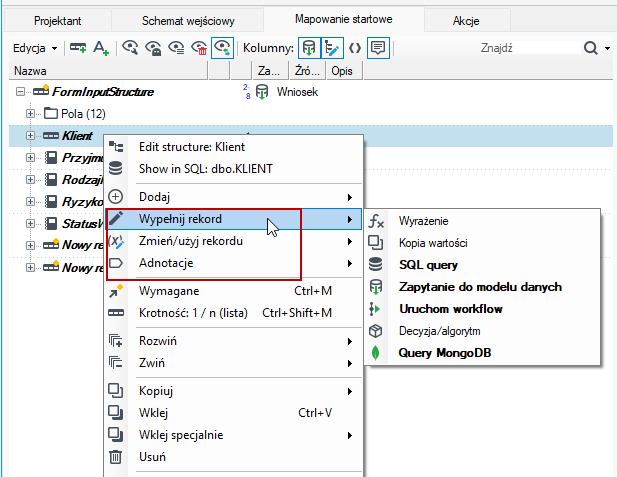Viewport: 617px width, 477px height.
Task: Click Krotność: 1 / n (lista) entry
Action: click(x=234, y=313)
